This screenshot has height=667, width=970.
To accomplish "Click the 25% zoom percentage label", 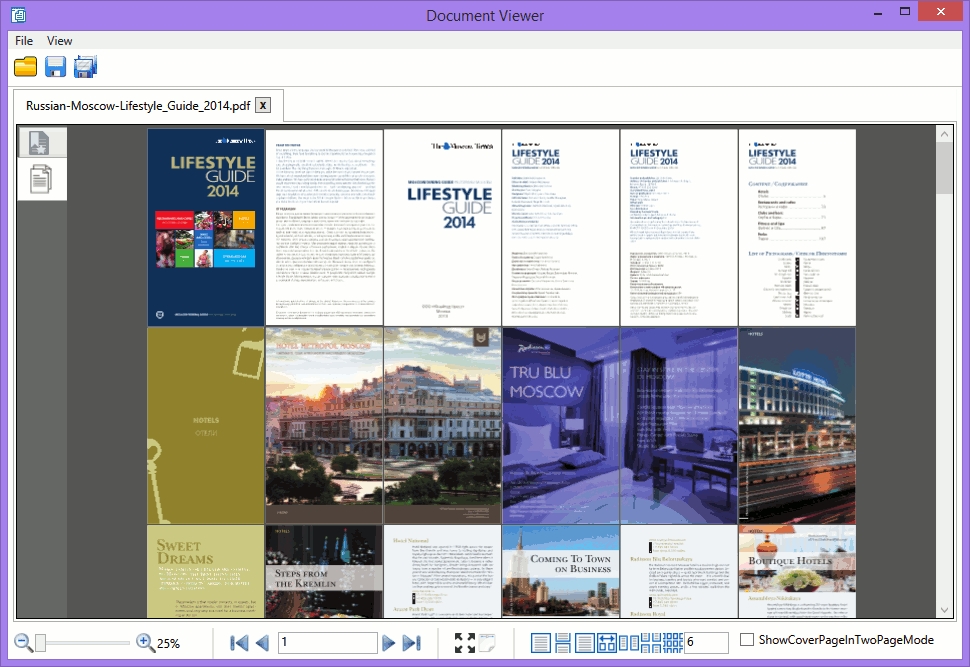I will [168, 643].
